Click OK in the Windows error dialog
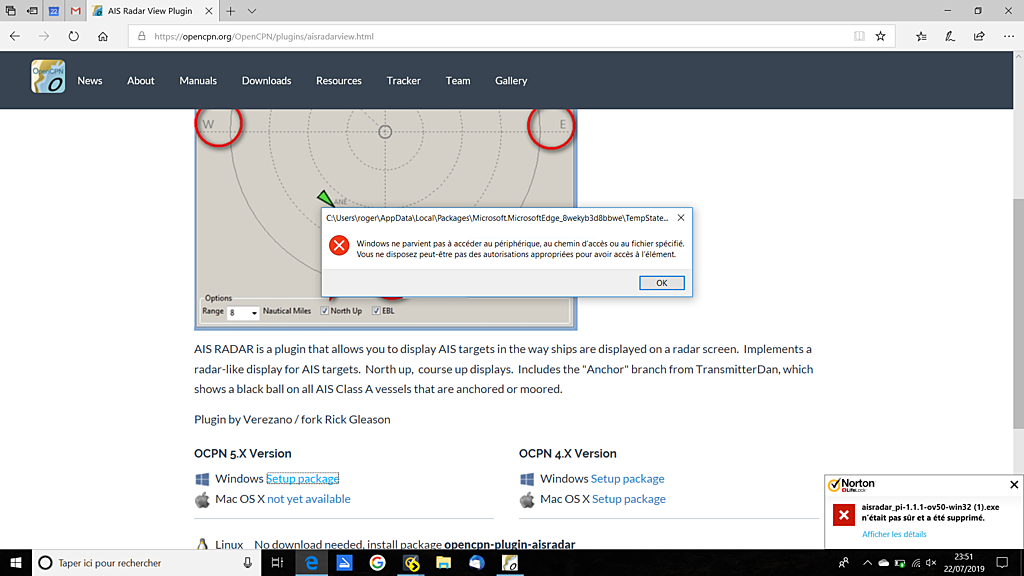Image resolution: width=1024 pixels, height=576 pixels. pyautogui.click(x=662, y=283)
